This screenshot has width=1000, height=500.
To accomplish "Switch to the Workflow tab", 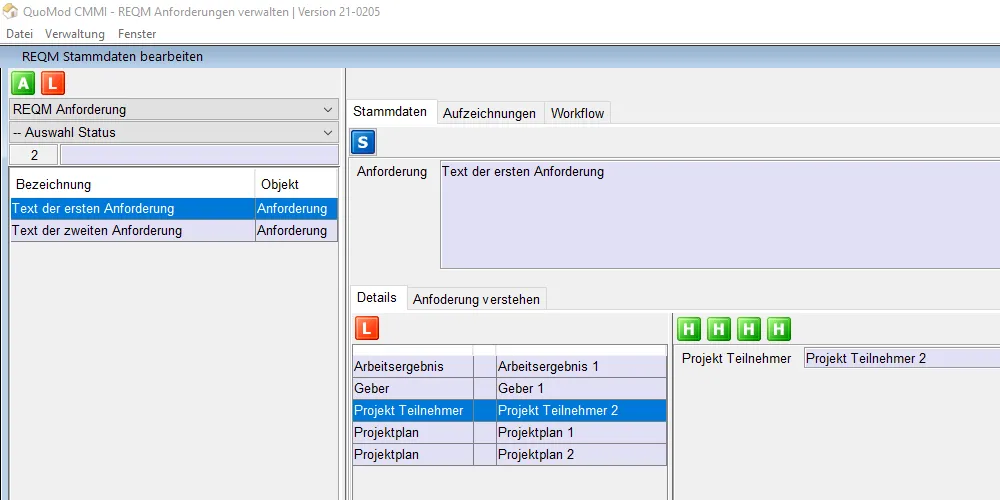I will tap(577, 113).
